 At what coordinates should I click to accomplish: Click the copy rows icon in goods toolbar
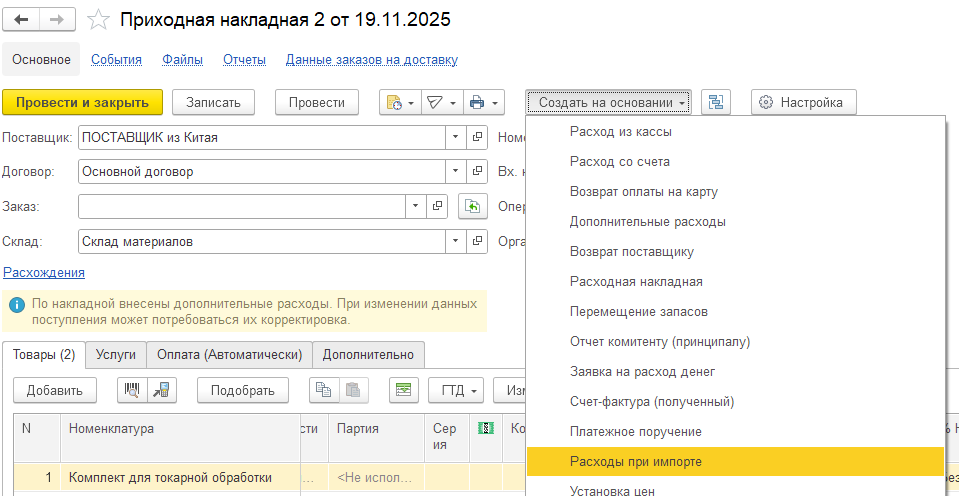(323, 390)
